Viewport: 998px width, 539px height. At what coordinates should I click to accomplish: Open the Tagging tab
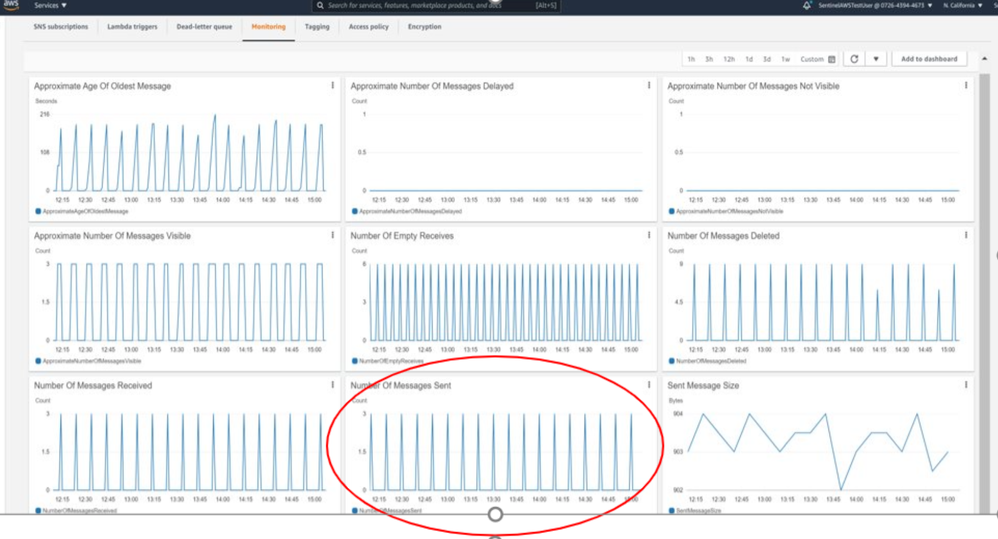[x=317, y=27]
